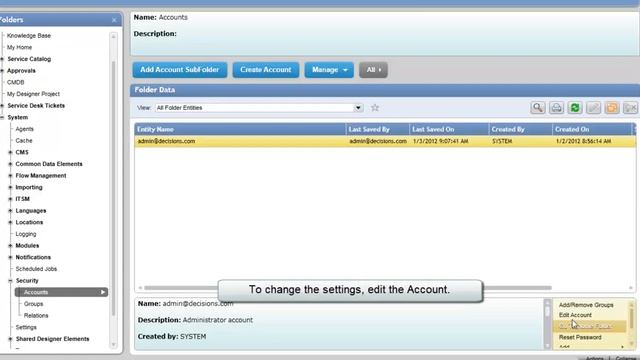Screen dimensions: 640x360
Task: Open the CMDB folder
Action: 16,82
